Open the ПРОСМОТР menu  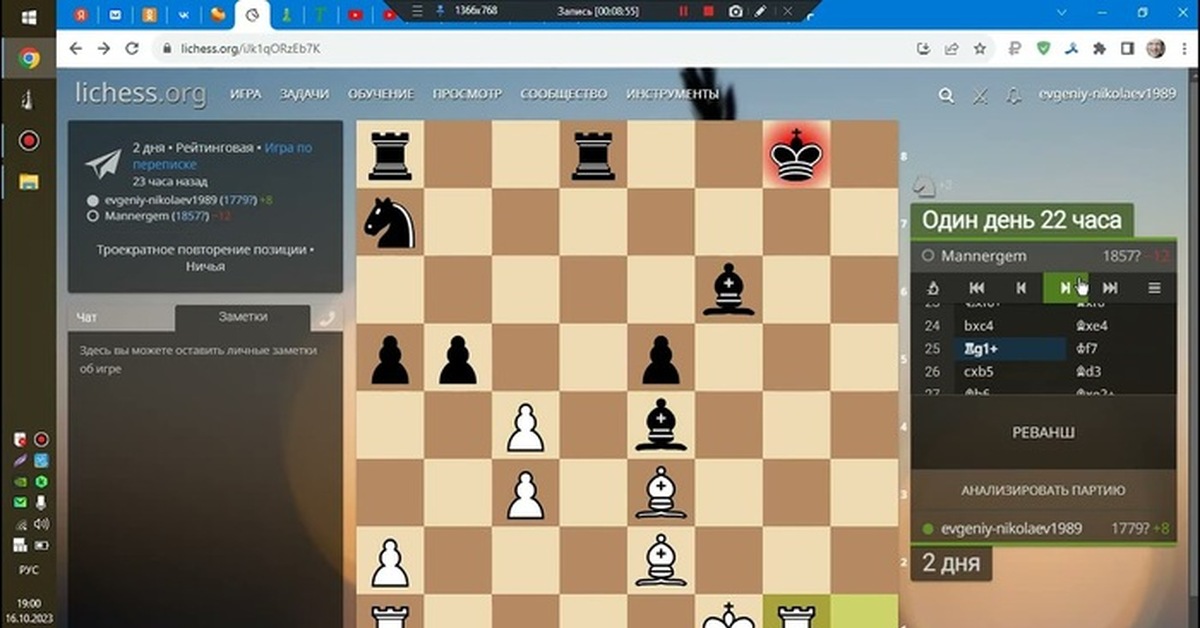[467, 94]
